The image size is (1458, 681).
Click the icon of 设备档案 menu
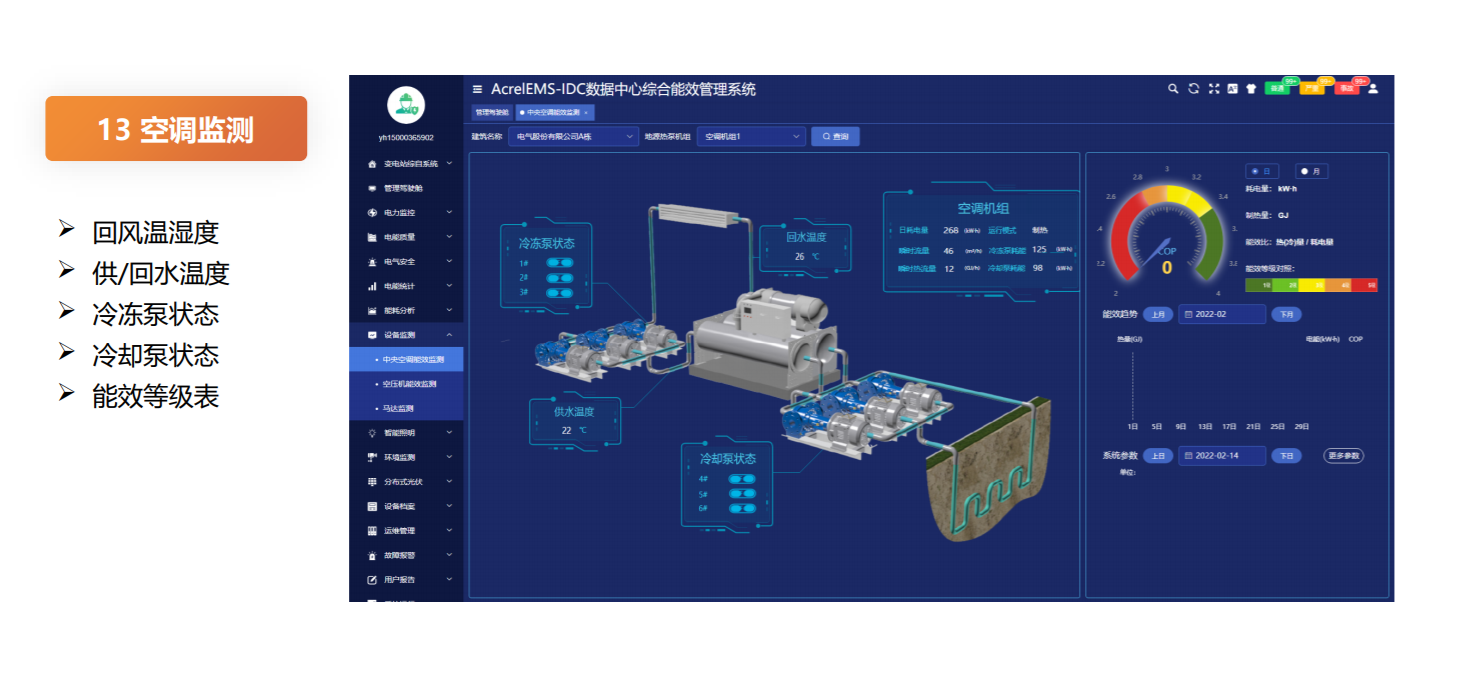[x=372, y=506]
